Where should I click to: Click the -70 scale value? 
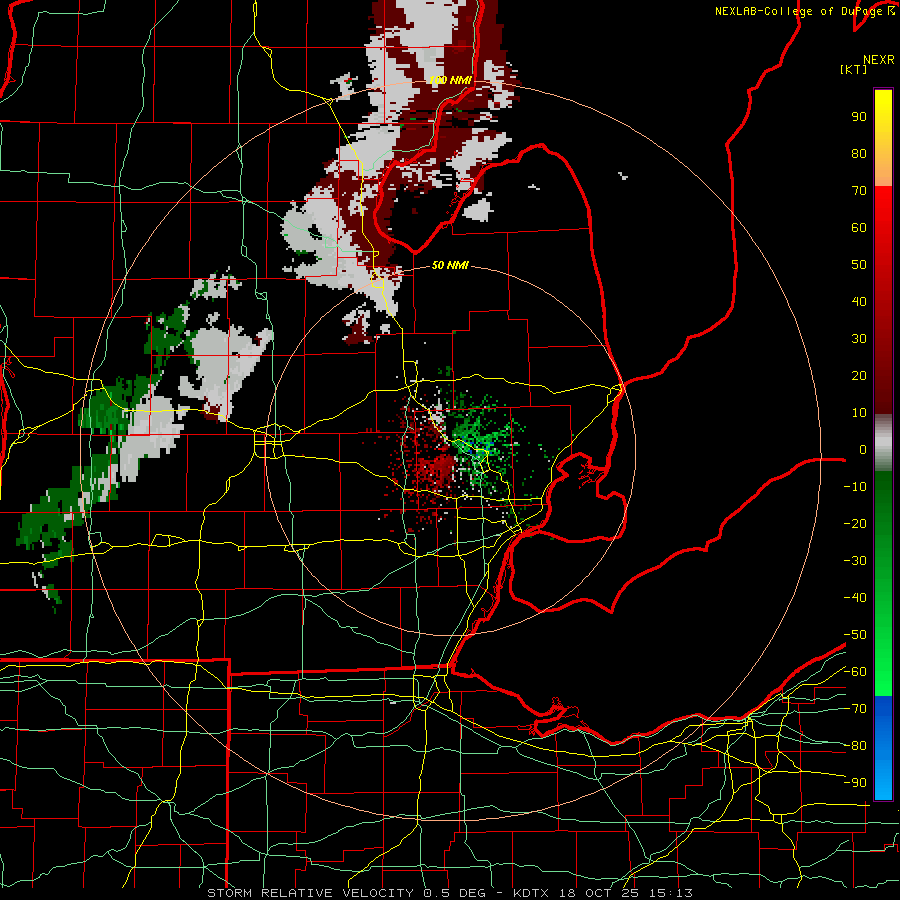tap(855, 709)
